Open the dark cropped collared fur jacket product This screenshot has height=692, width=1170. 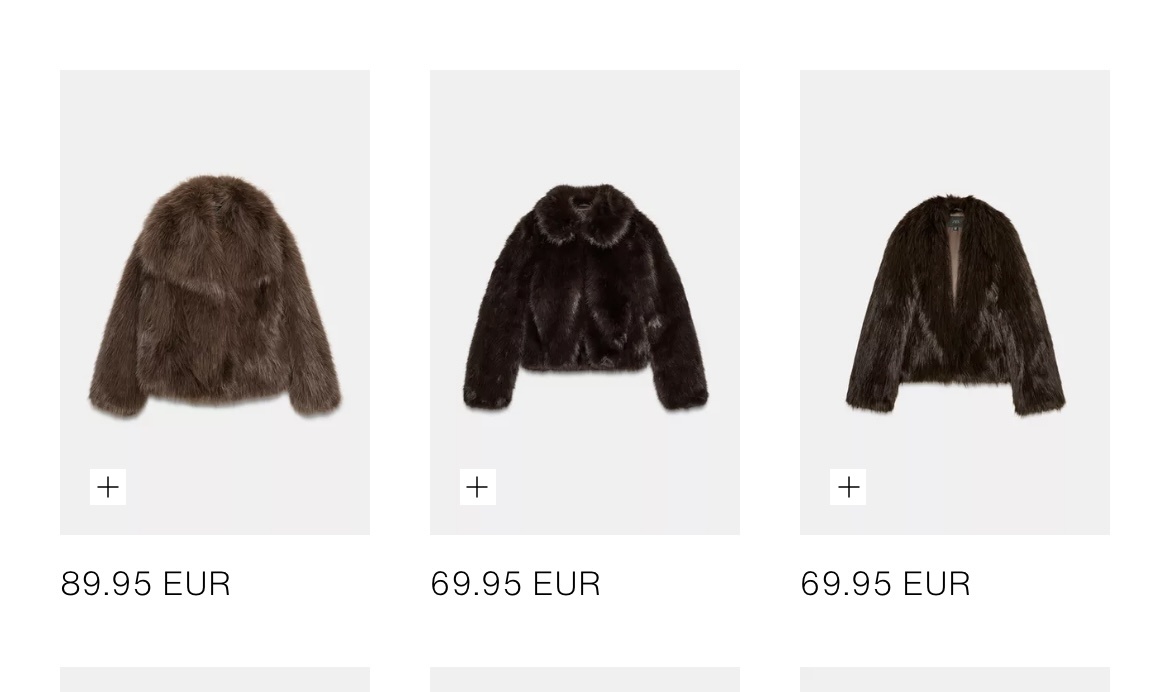[585, 297]
